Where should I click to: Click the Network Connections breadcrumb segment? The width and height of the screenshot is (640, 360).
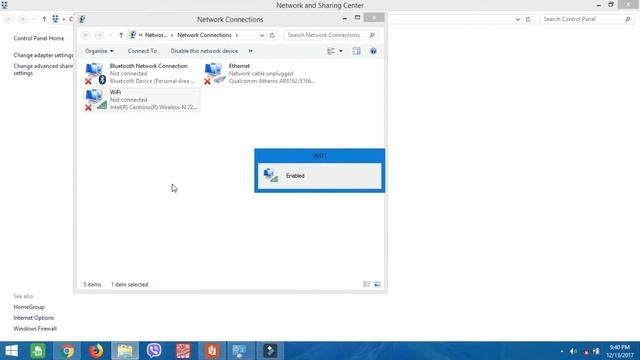point(204,35)
